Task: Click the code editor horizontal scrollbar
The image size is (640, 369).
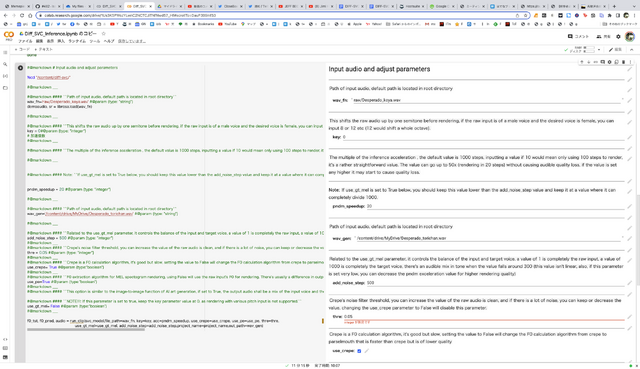Action: pyautogui.click(x=86, y=329)
